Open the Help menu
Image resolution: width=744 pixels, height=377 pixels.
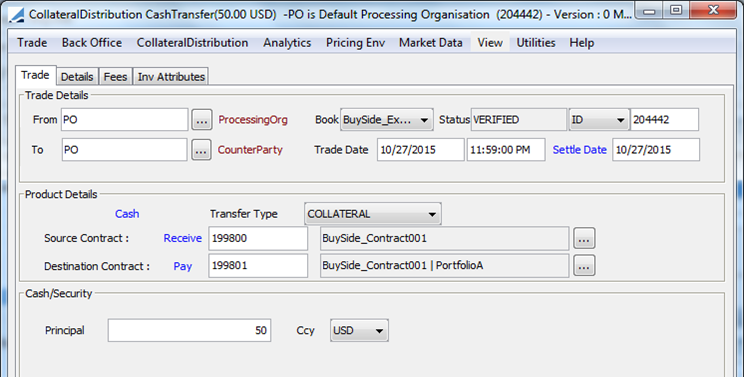582,43
